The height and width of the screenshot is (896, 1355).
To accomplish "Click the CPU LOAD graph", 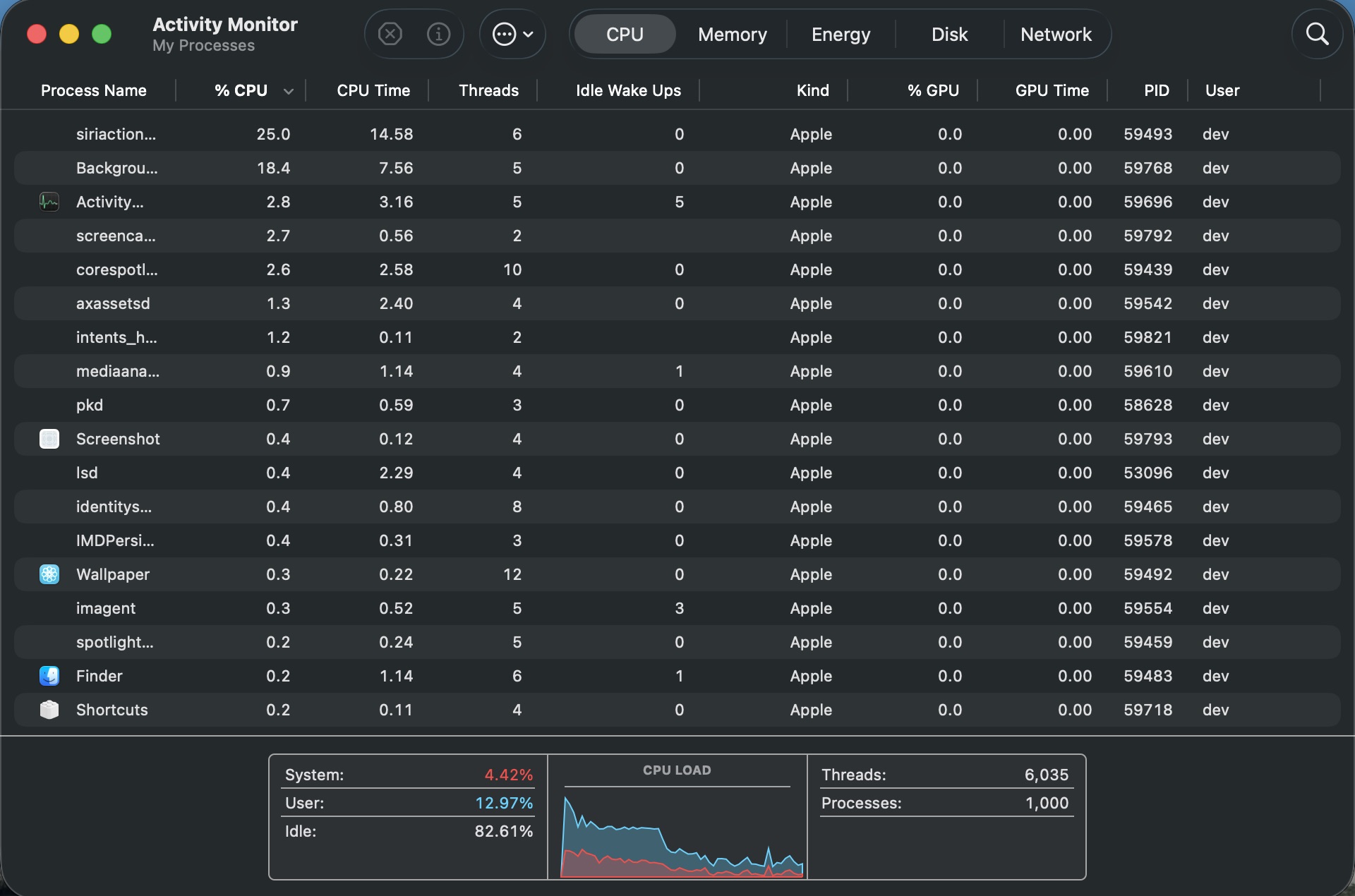I will coord(682,835).
